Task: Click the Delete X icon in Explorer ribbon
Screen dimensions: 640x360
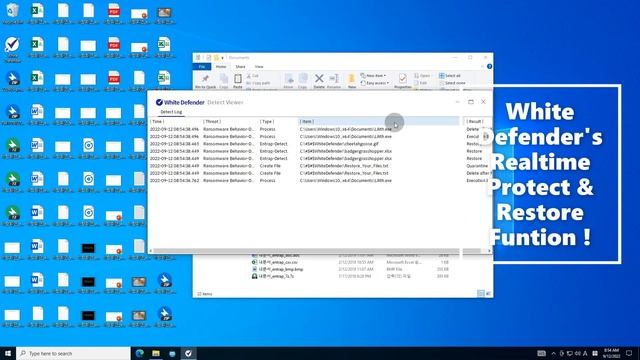Action: [x=319, y=81]
